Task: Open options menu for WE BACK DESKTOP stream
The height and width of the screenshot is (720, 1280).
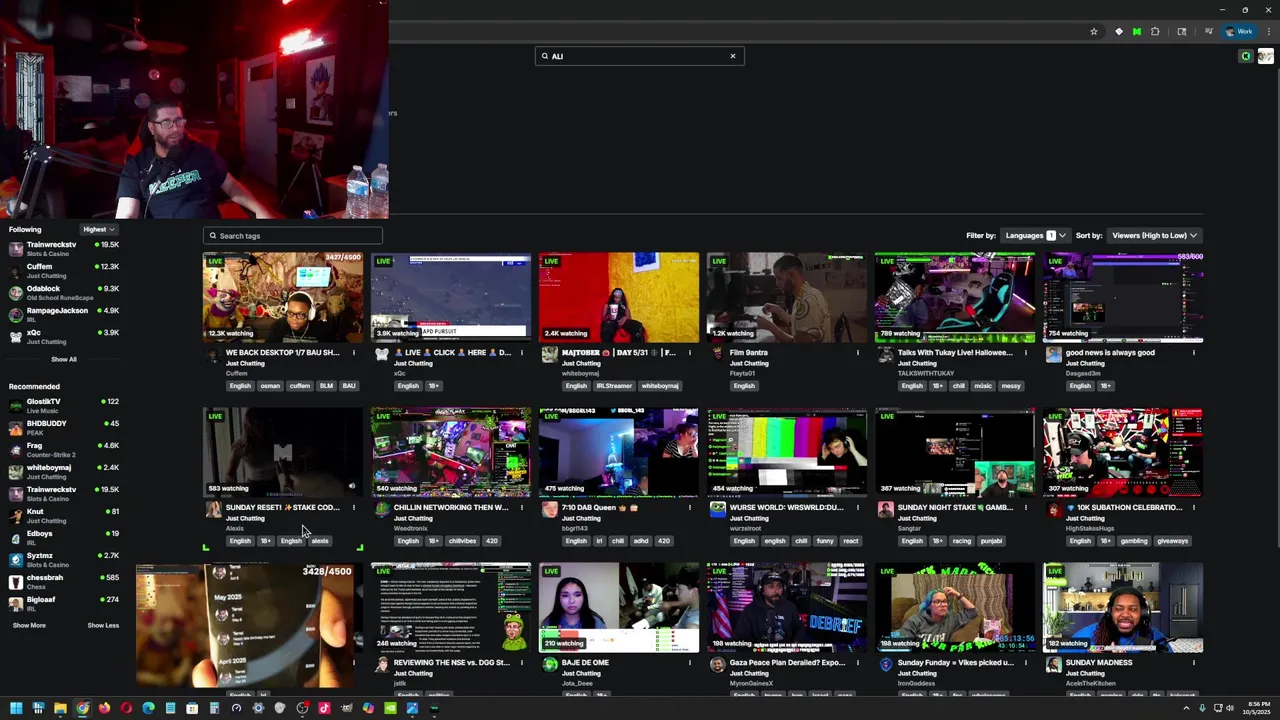Action: [353, 353]
